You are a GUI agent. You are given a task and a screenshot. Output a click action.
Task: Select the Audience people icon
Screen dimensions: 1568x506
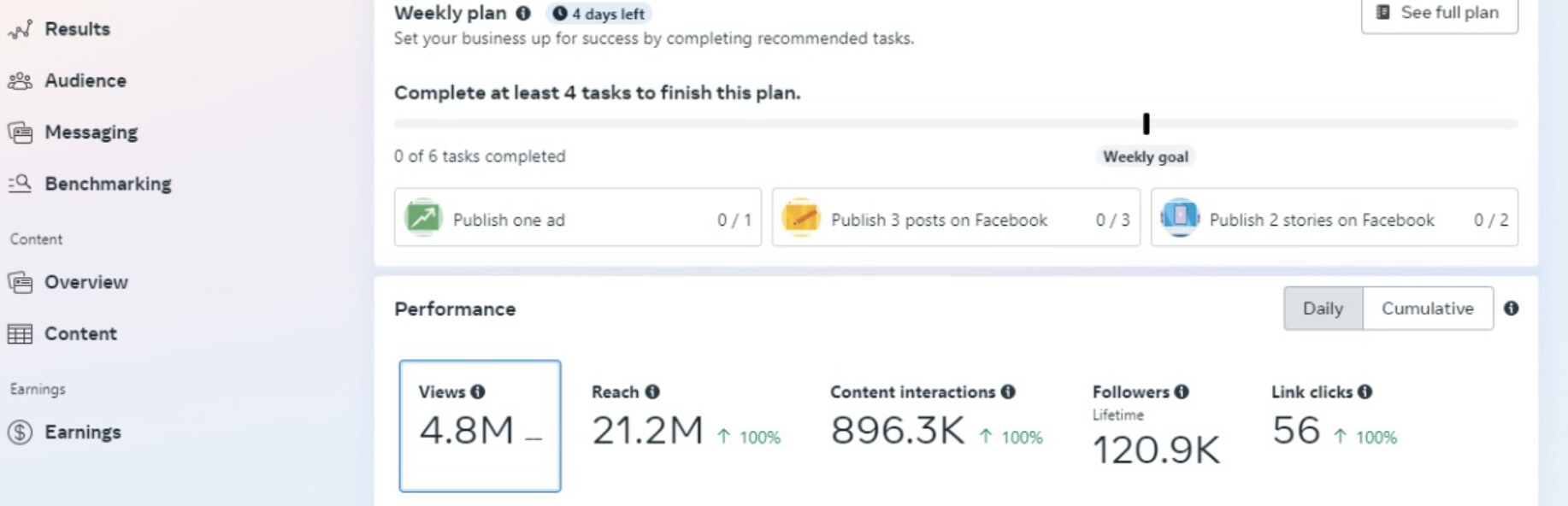tap(20, 81)
